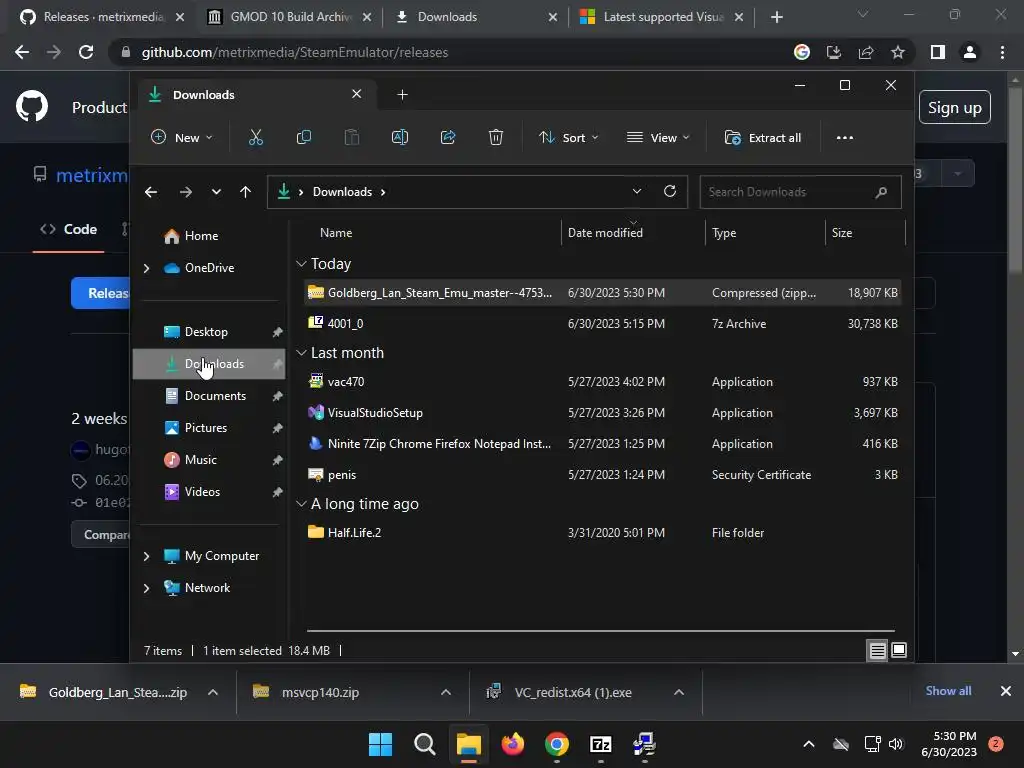Select Pictures in navigation pane
Viewport: 1024px width, 768px height.
pos(209,428)
